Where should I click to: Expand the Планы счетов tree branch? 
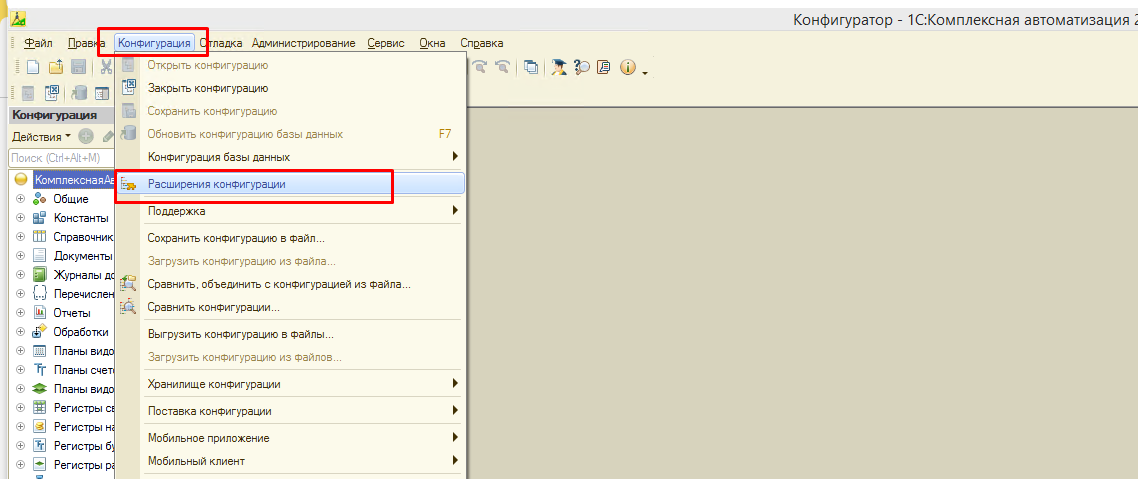coord(20,369)
